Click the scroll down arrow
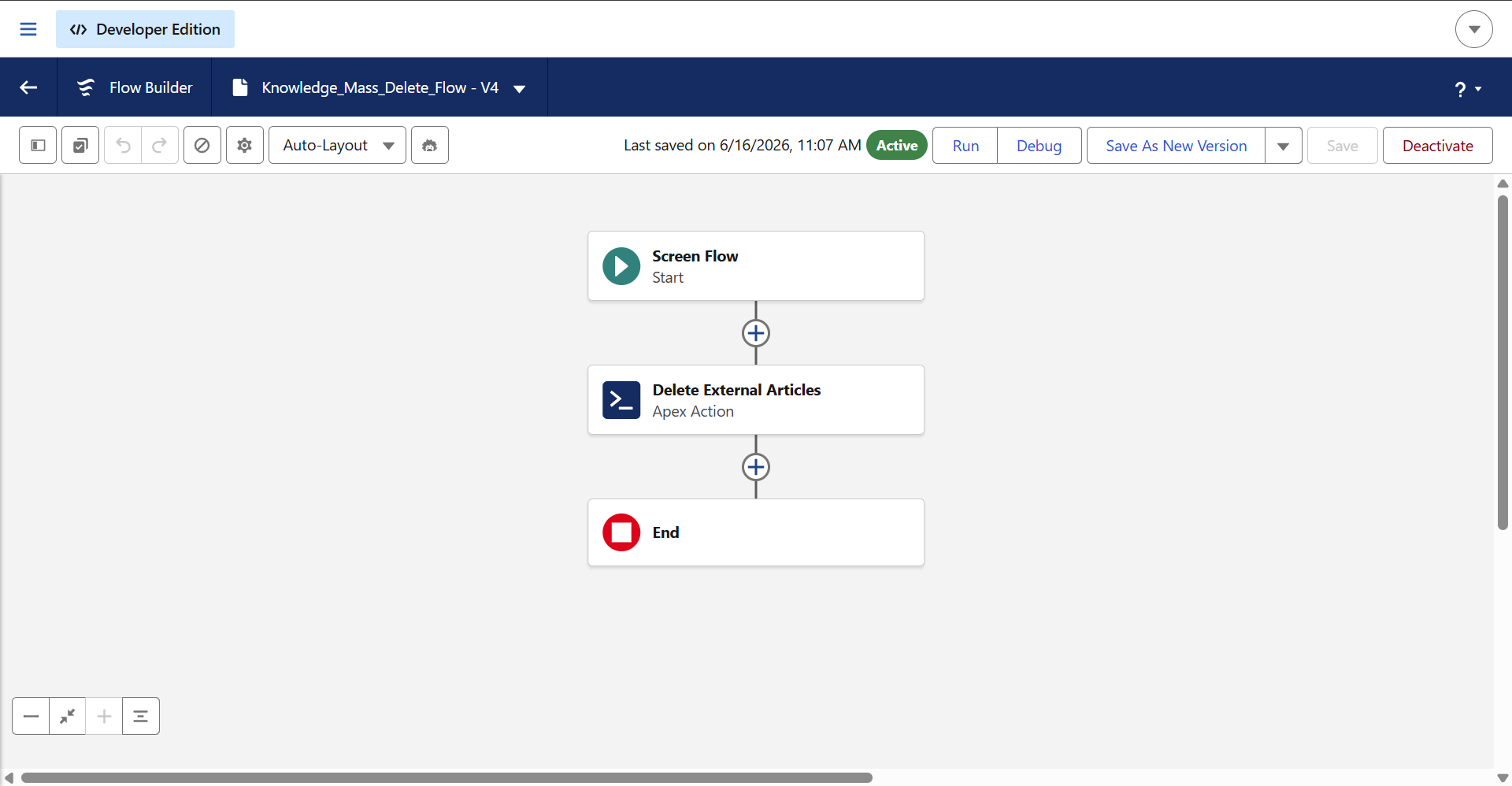1512x786 pixels. (x=1503, y=778)
